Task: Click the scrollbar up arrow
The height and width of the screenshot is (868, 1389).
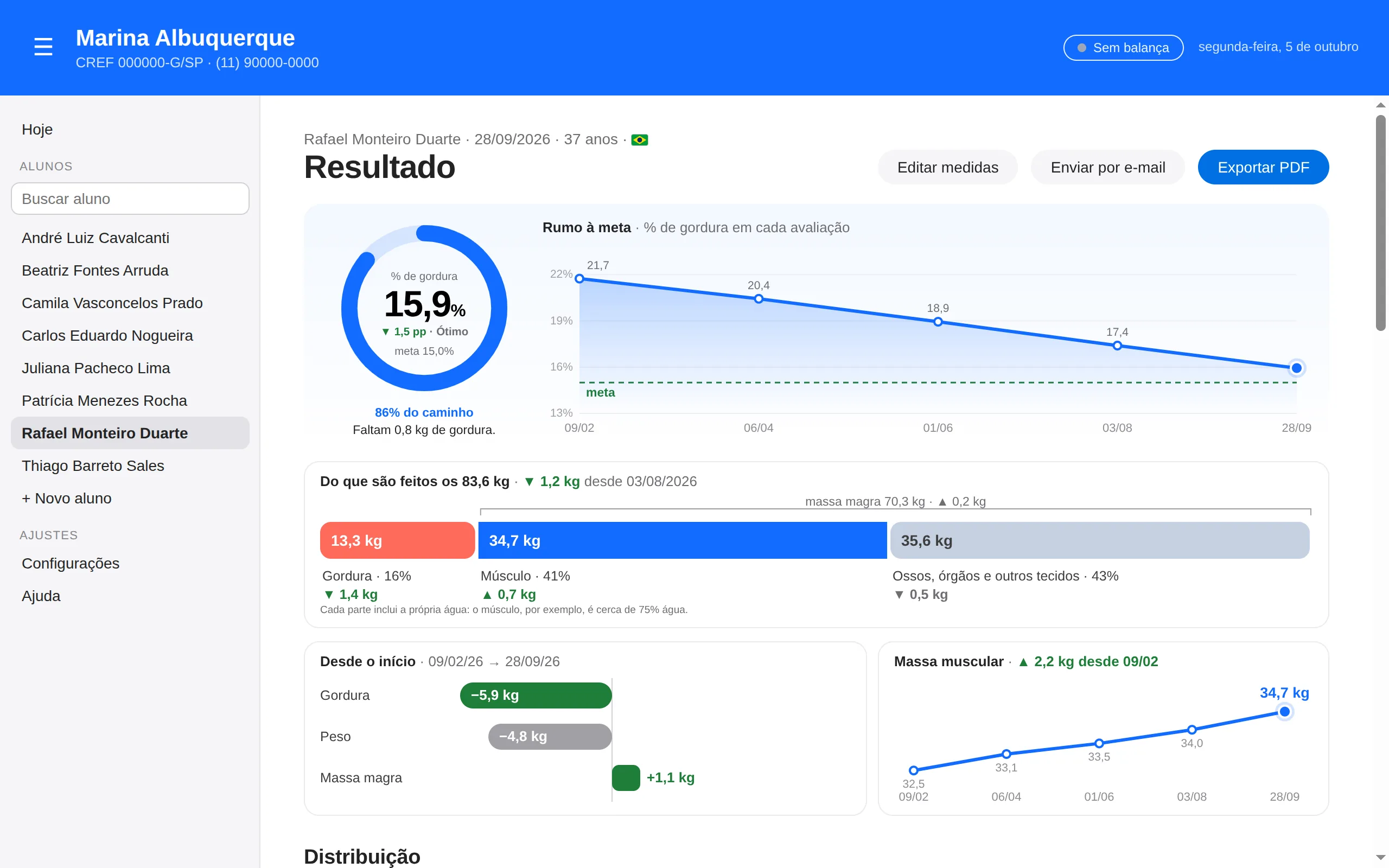Action: (x=1380, y=105)
